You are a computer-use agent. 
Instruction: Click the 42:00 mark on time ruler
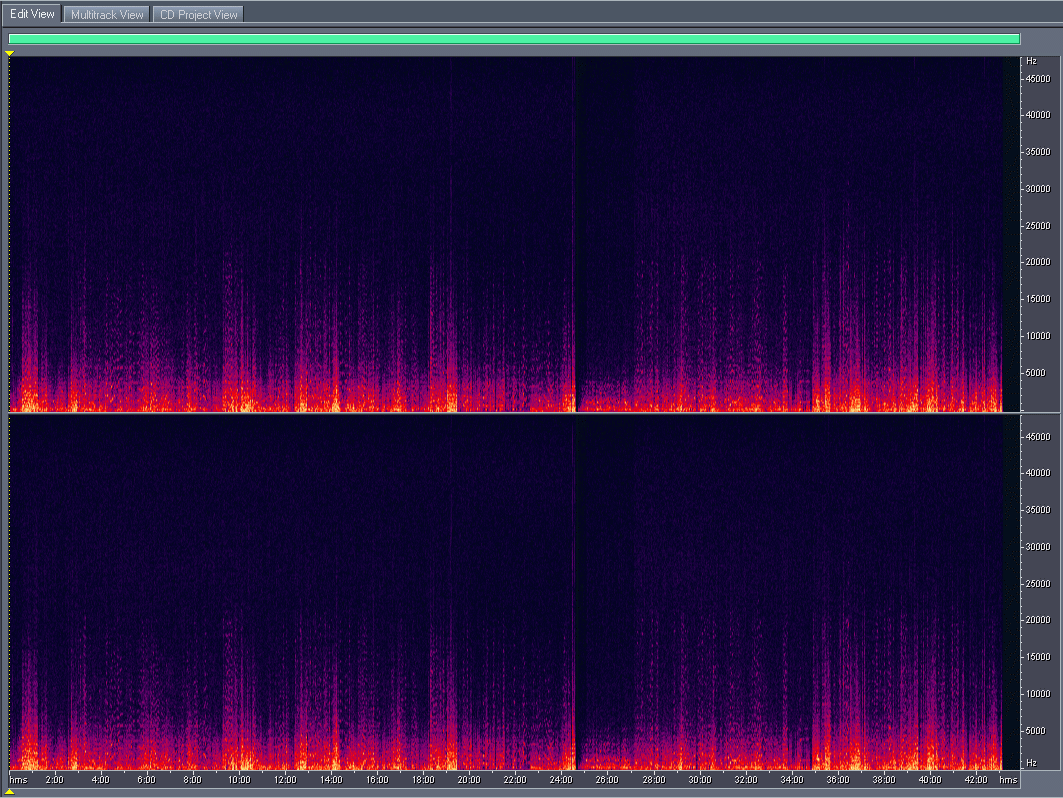976,779
